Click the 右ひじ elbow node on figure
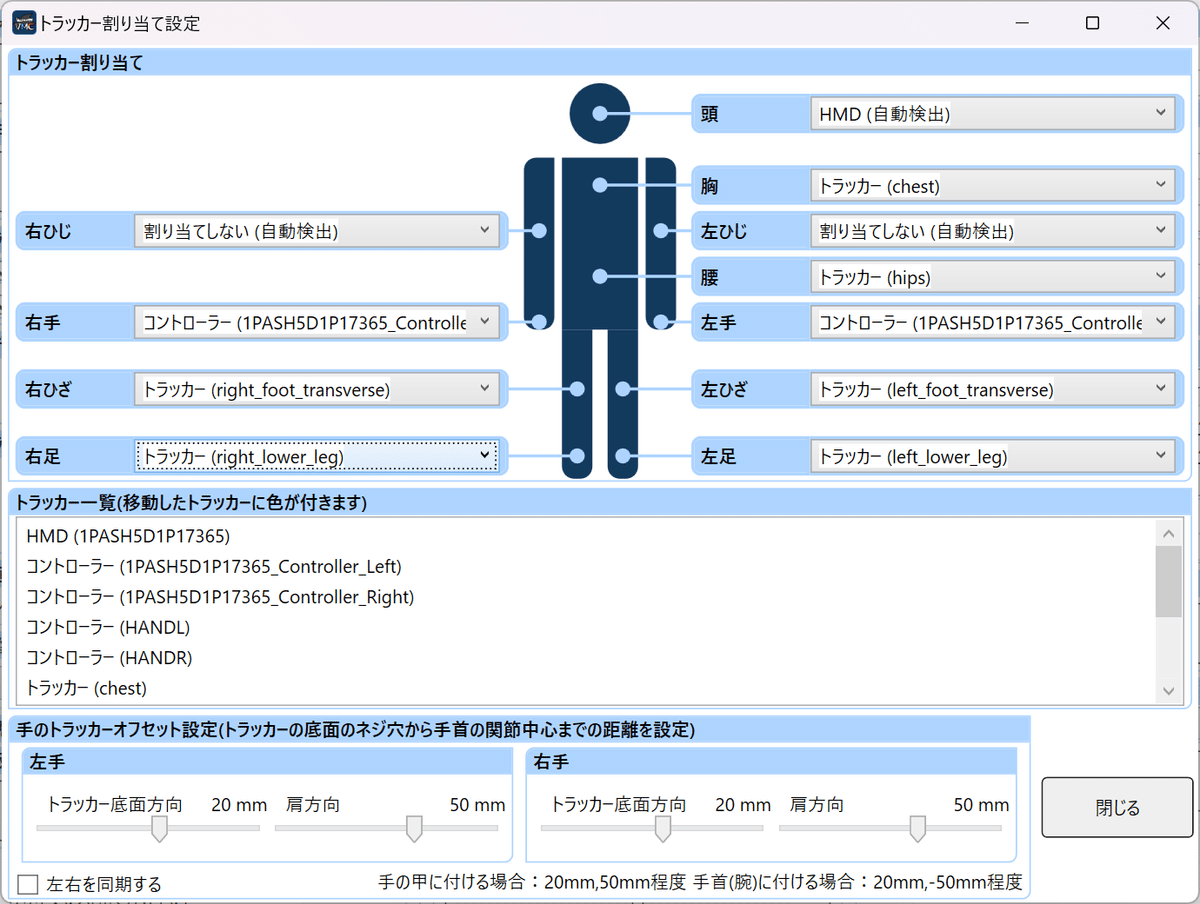The image size is (1200, 904). point(539,231)
